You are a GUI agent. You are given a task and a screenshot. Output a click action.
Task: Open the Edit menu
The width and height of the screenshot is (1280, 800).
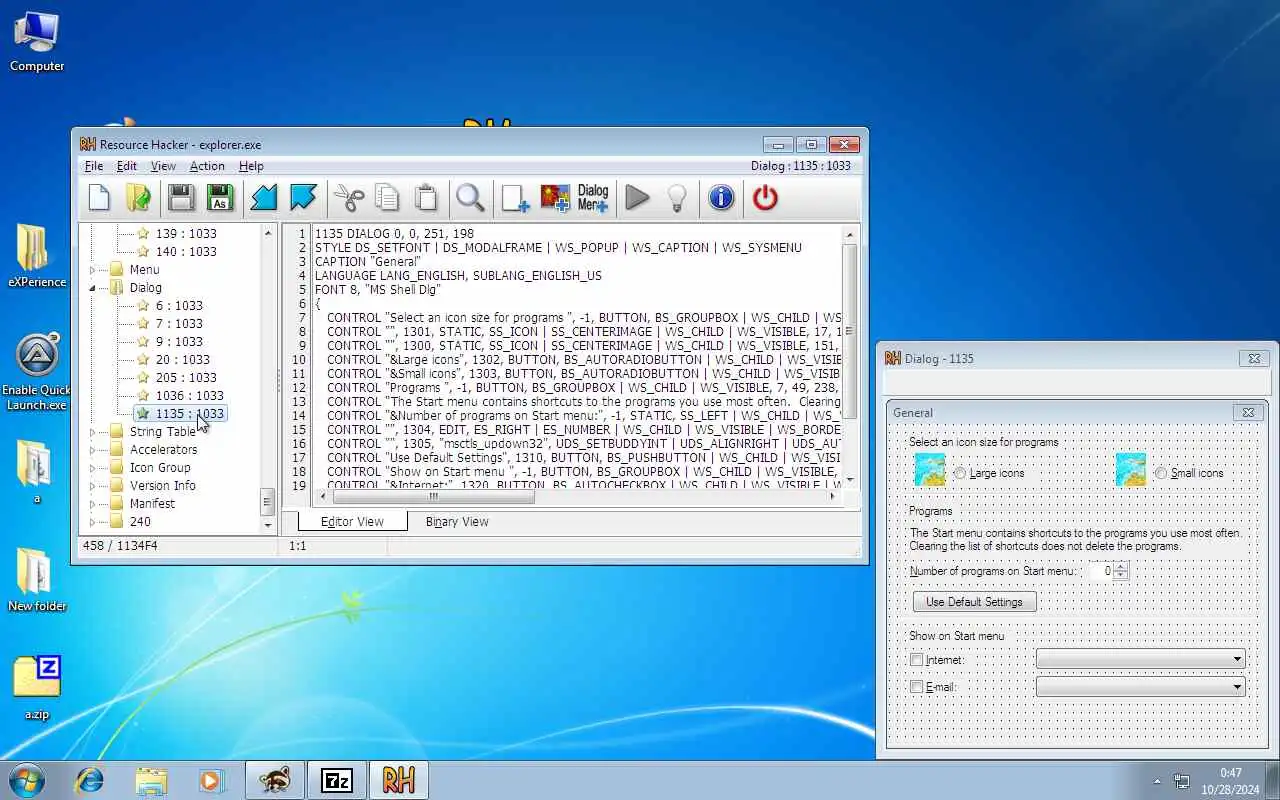(127, 166)
